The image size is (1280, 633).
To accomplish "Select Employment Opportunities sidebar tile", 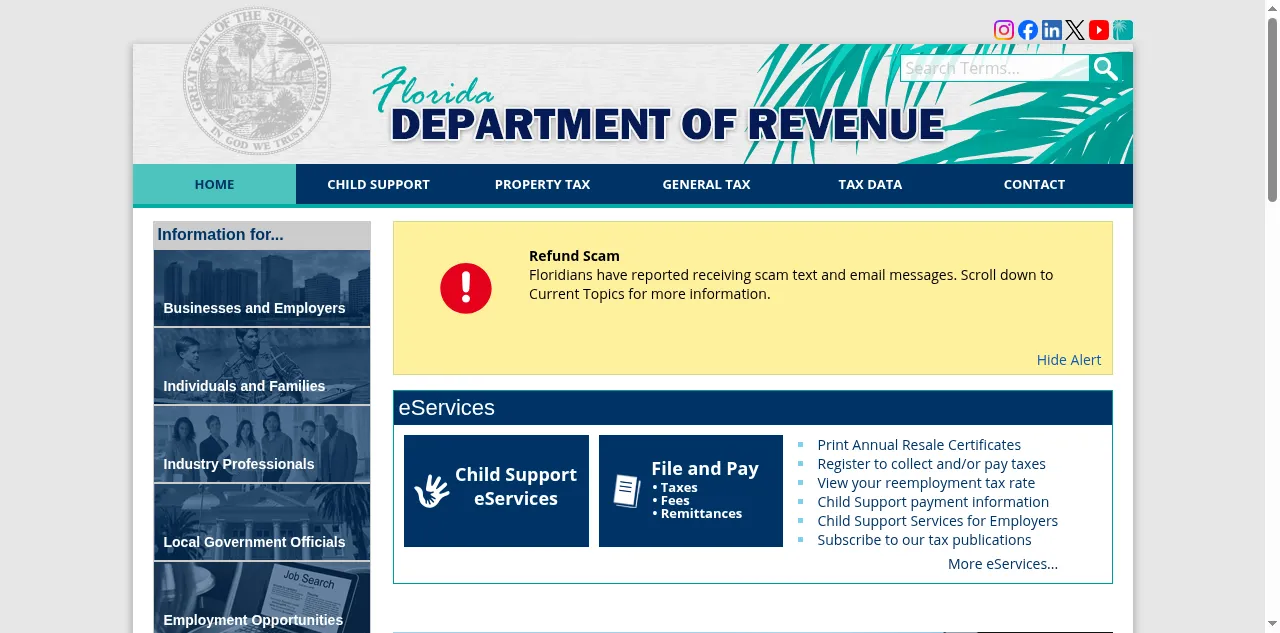I will coord(262,598).
